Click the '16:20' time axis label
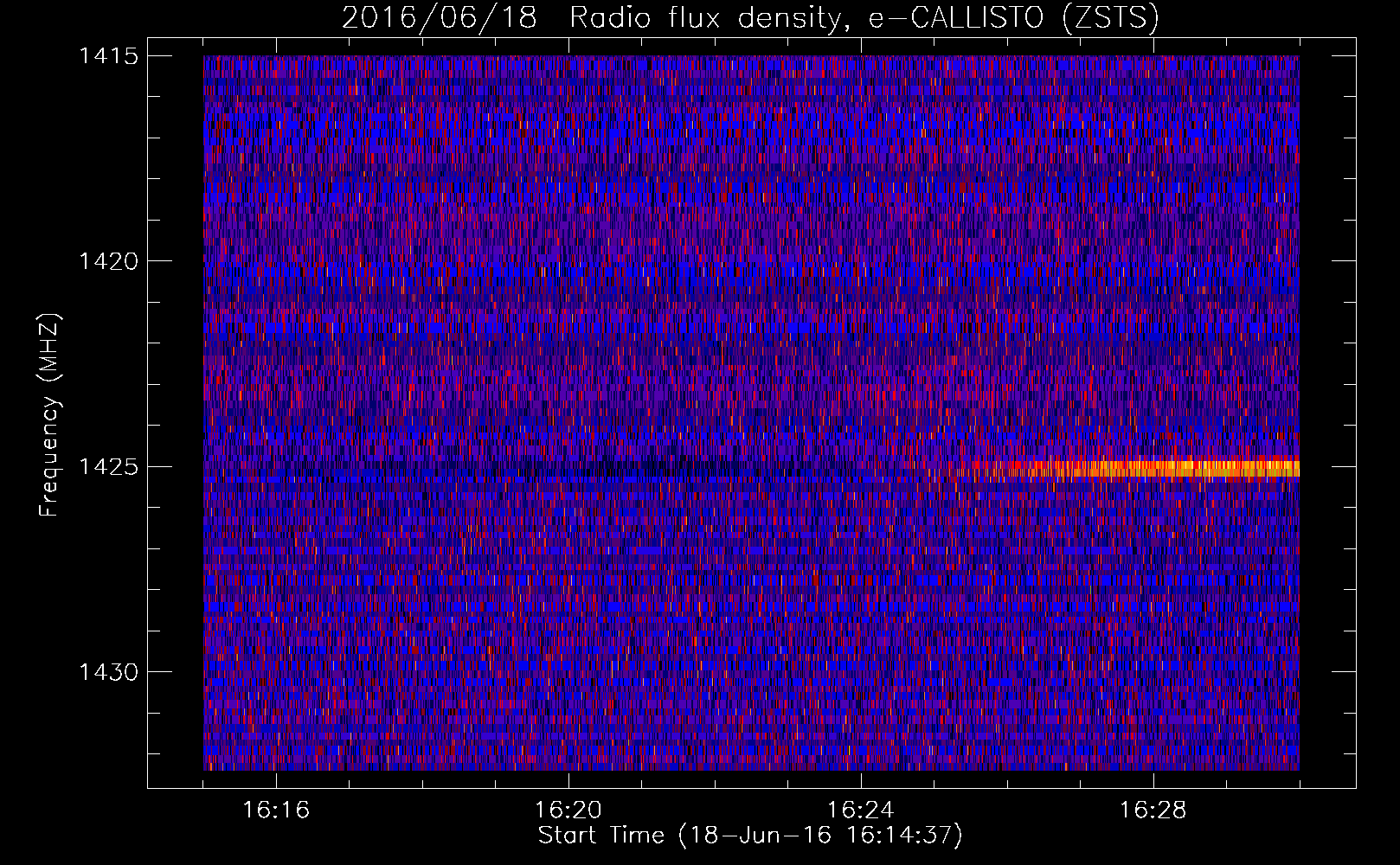 click(568, 811)
